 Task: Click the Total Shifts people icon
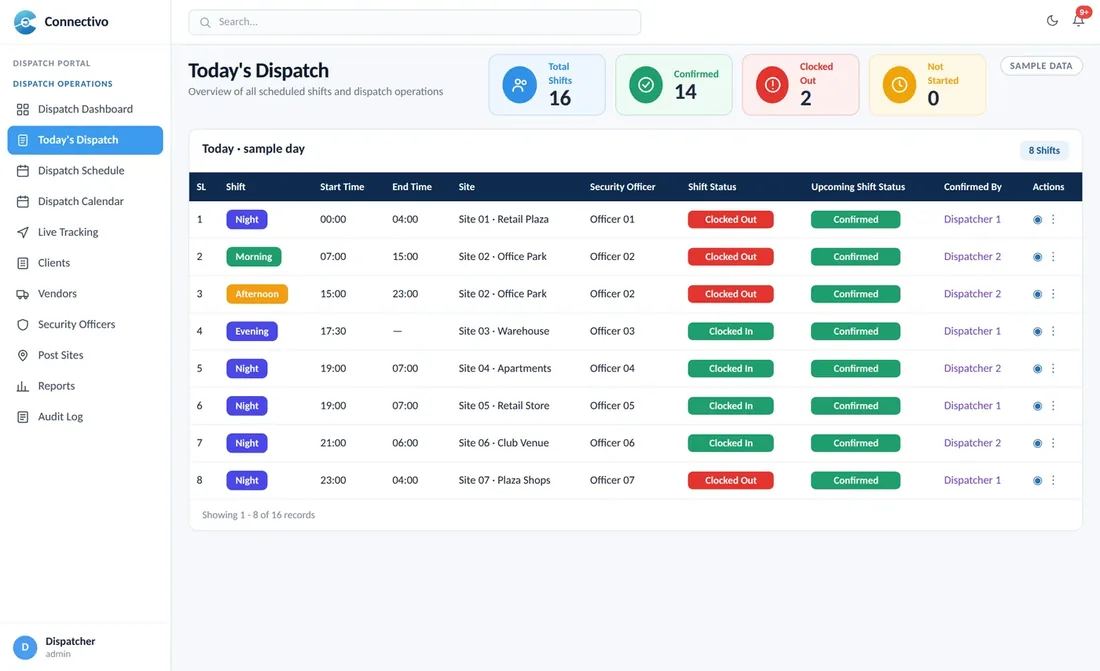pyautogui.click(x=519, y=85)
